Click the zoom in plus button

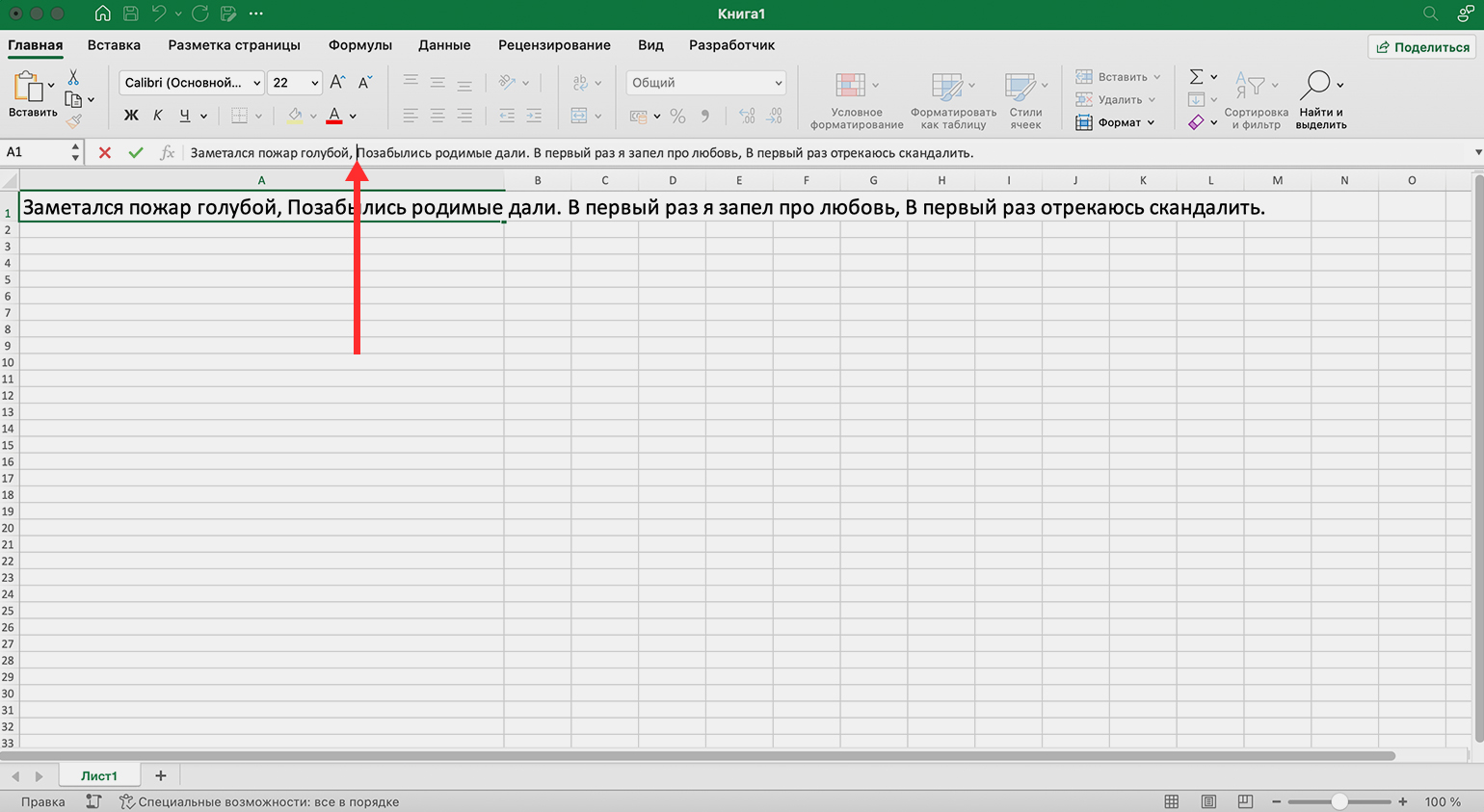click(1403, 801)
